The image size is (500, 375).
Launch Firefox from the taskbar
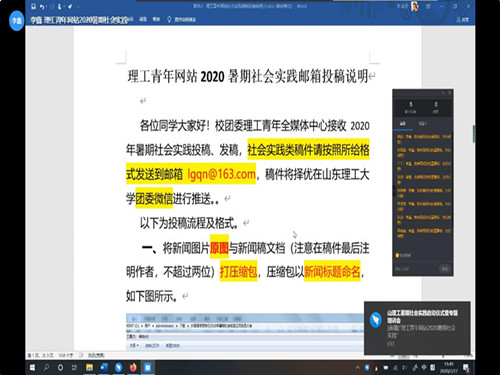133,367
